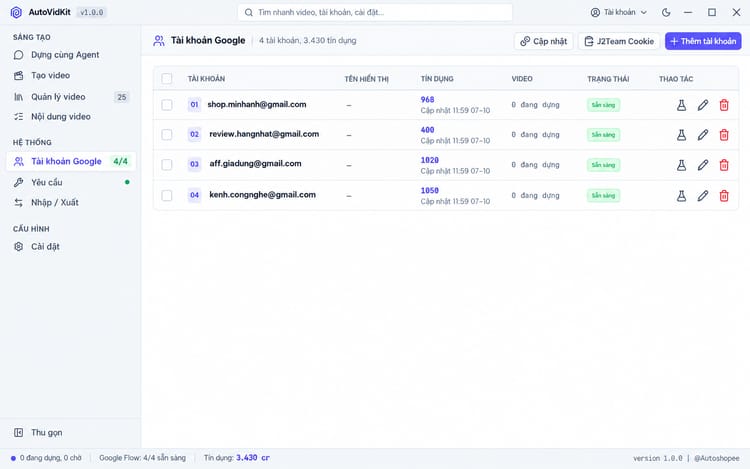
Task: Click the 4/4 badge on Tài khoản Google
Action: [121, 162]
